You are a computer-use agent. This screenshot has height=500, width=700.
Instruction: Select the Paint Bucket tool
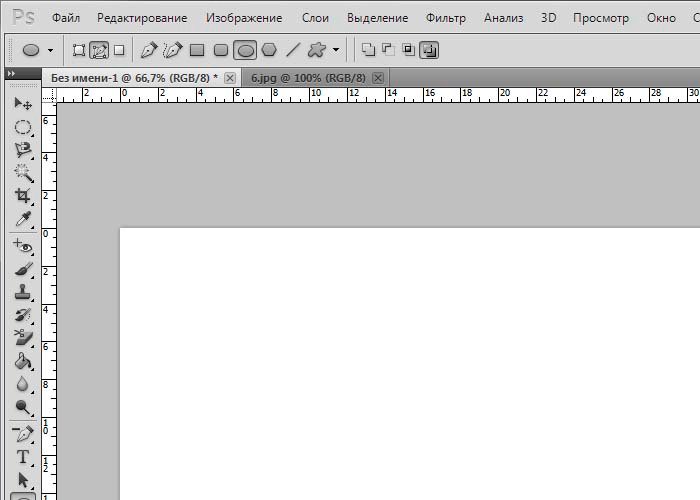[x=22, y=361]
